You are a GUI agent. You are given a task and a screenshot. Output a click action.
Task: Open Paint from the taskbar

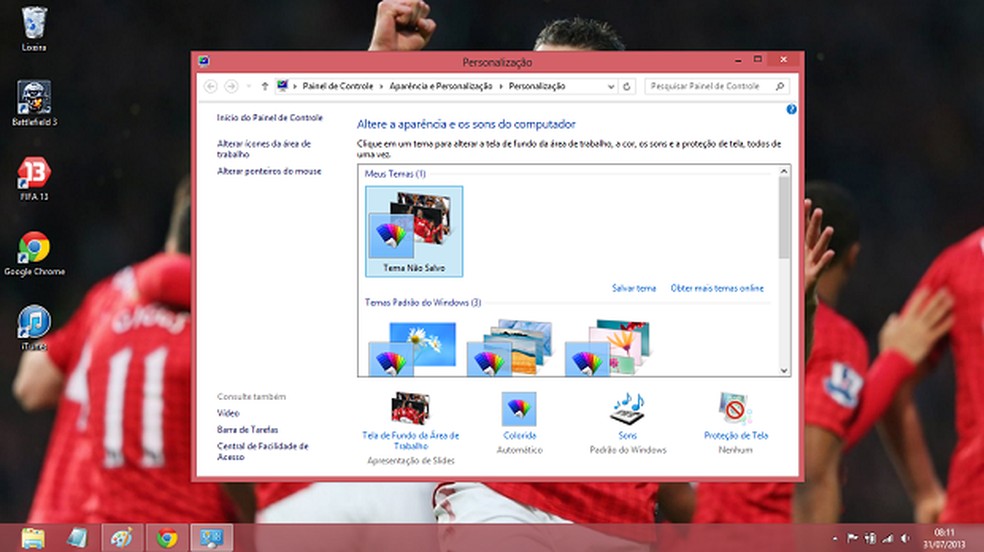pos(122,538)
